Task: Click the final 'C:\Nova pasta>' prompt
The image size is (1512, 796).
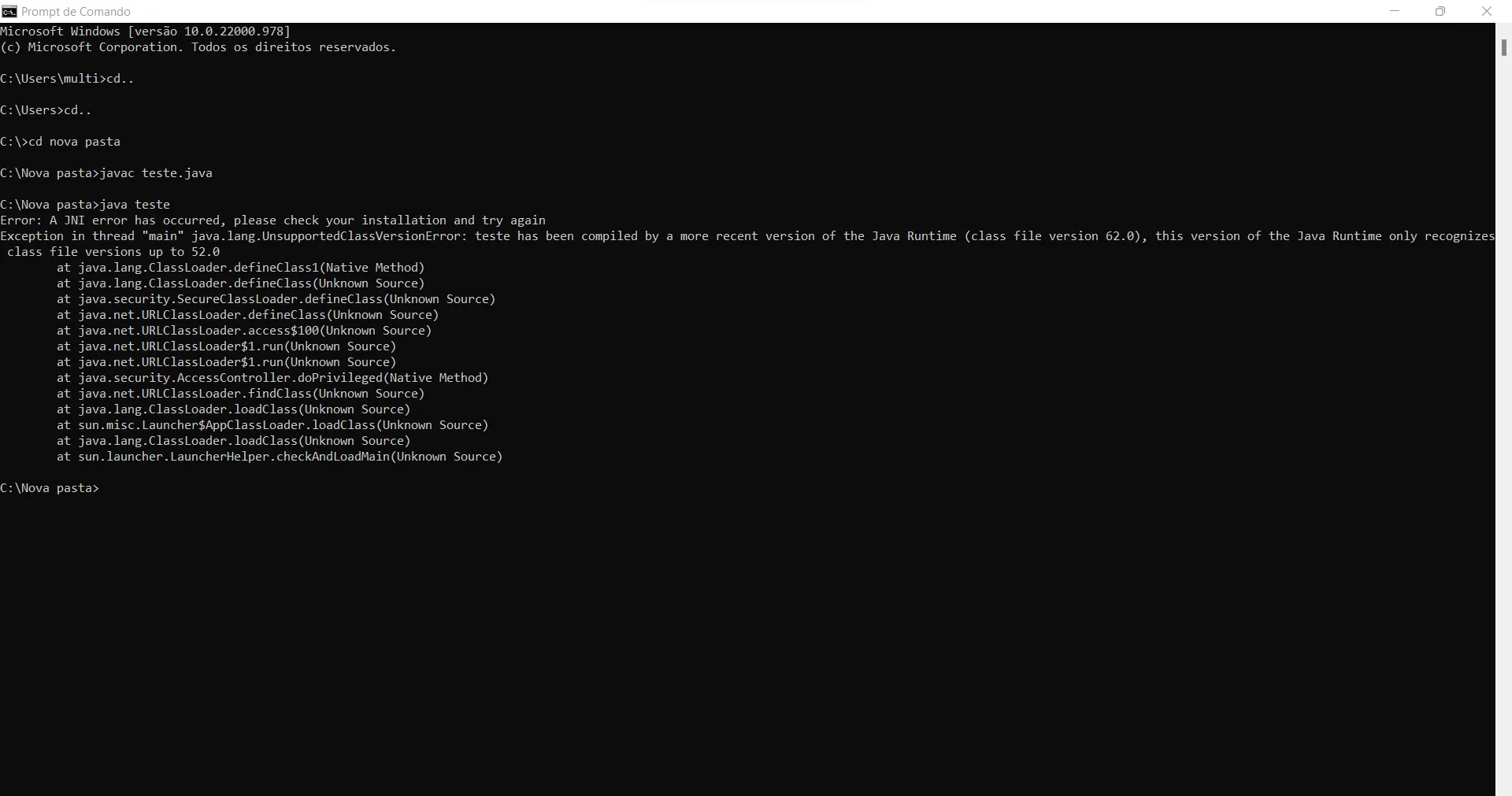Action: pyautogui.click(x=50, y=488)
